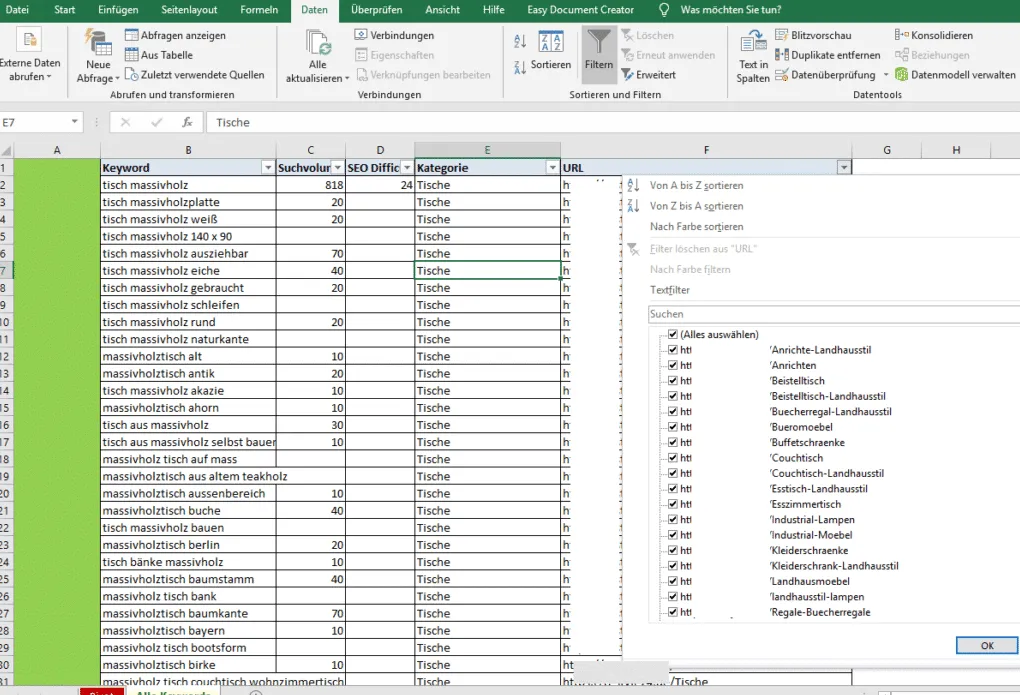1020x695 pixels.
Task: Toggle the Alles auswählen checkbox
Action: click(x=673, y=334)
